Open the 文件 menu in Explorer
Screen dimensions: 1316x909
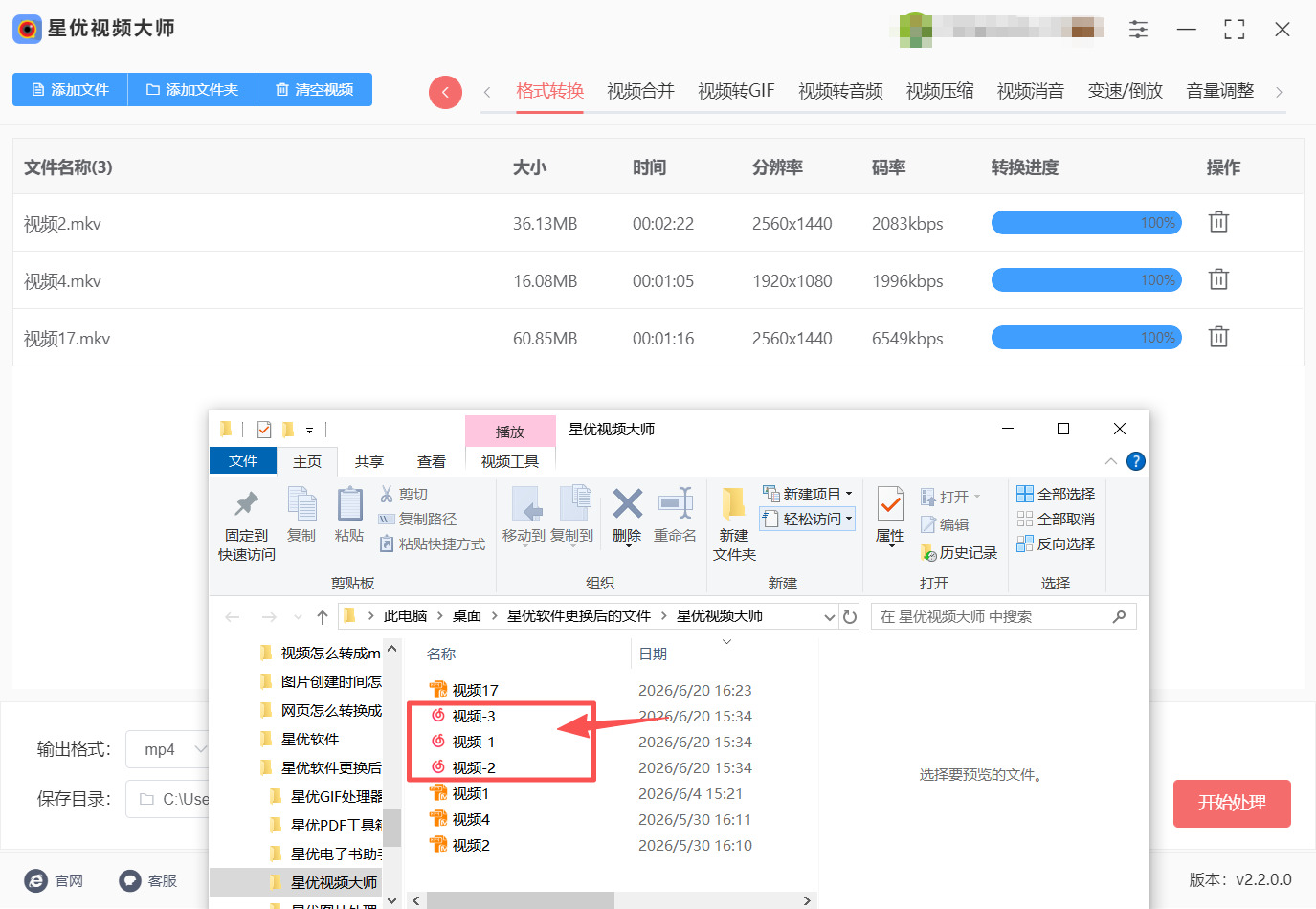[243, 461]
